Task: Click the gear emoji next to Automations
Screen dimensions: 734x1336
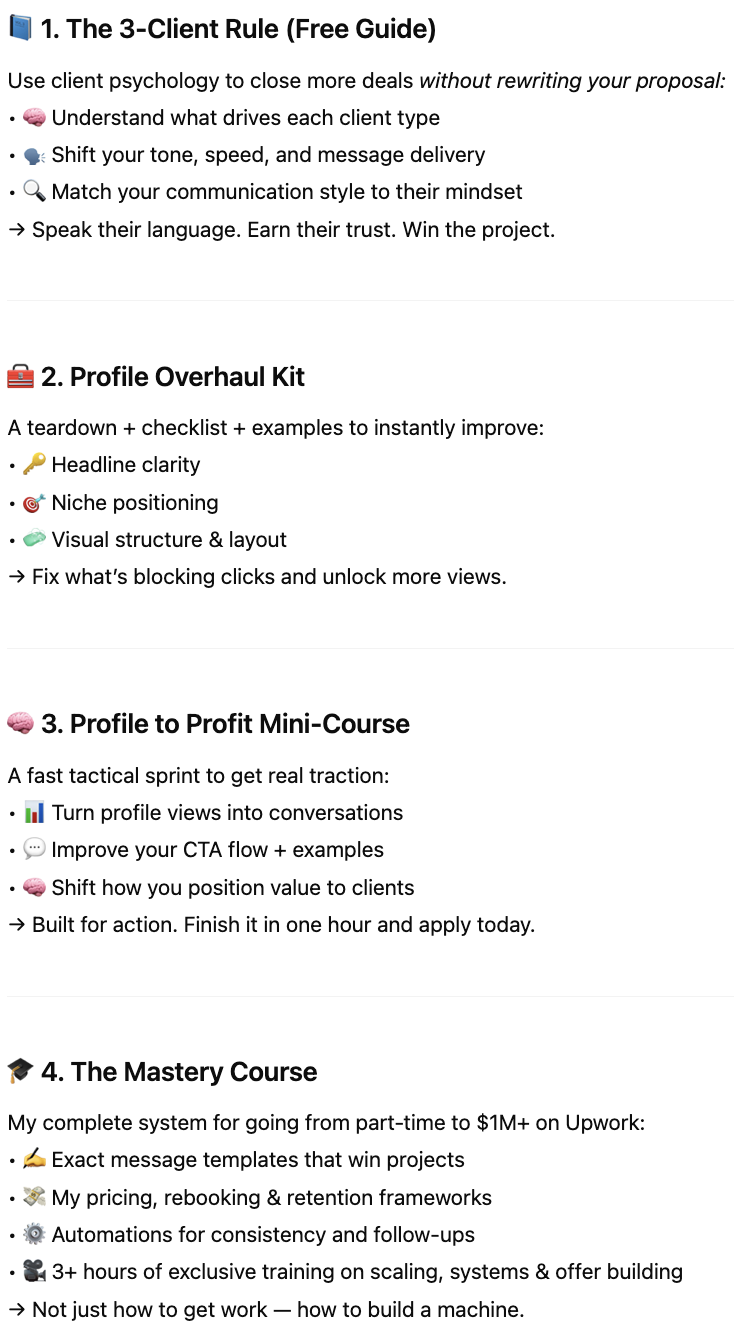Action: (x=34, y=1235)
